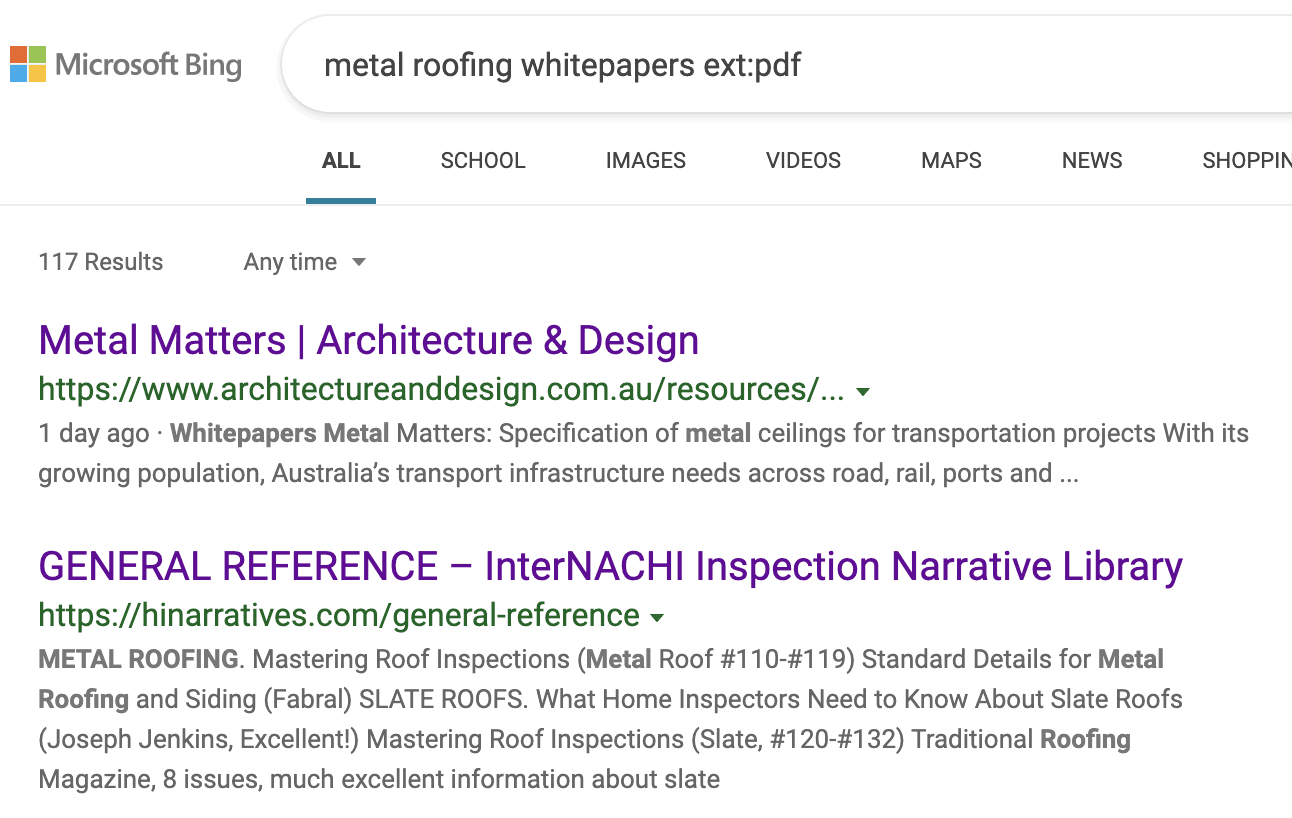Viewport: 1292px width, 818px height.
Task: Open the NEWS search tab
Action: 1091,160
